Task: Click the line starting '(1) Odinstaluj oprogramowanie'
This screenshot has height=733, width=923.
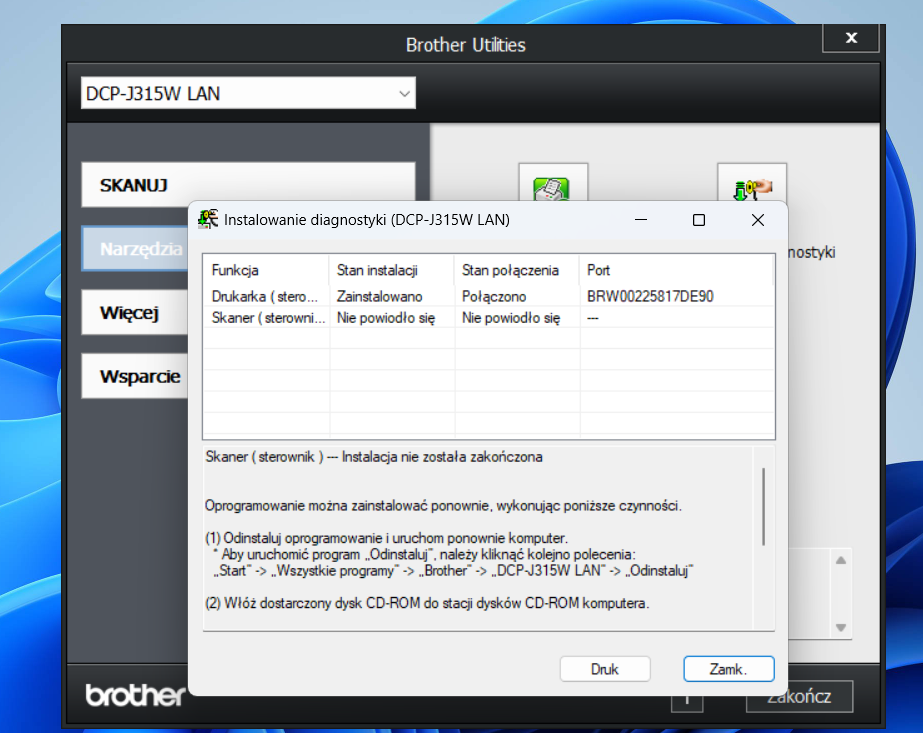Action: pos(386,538)
